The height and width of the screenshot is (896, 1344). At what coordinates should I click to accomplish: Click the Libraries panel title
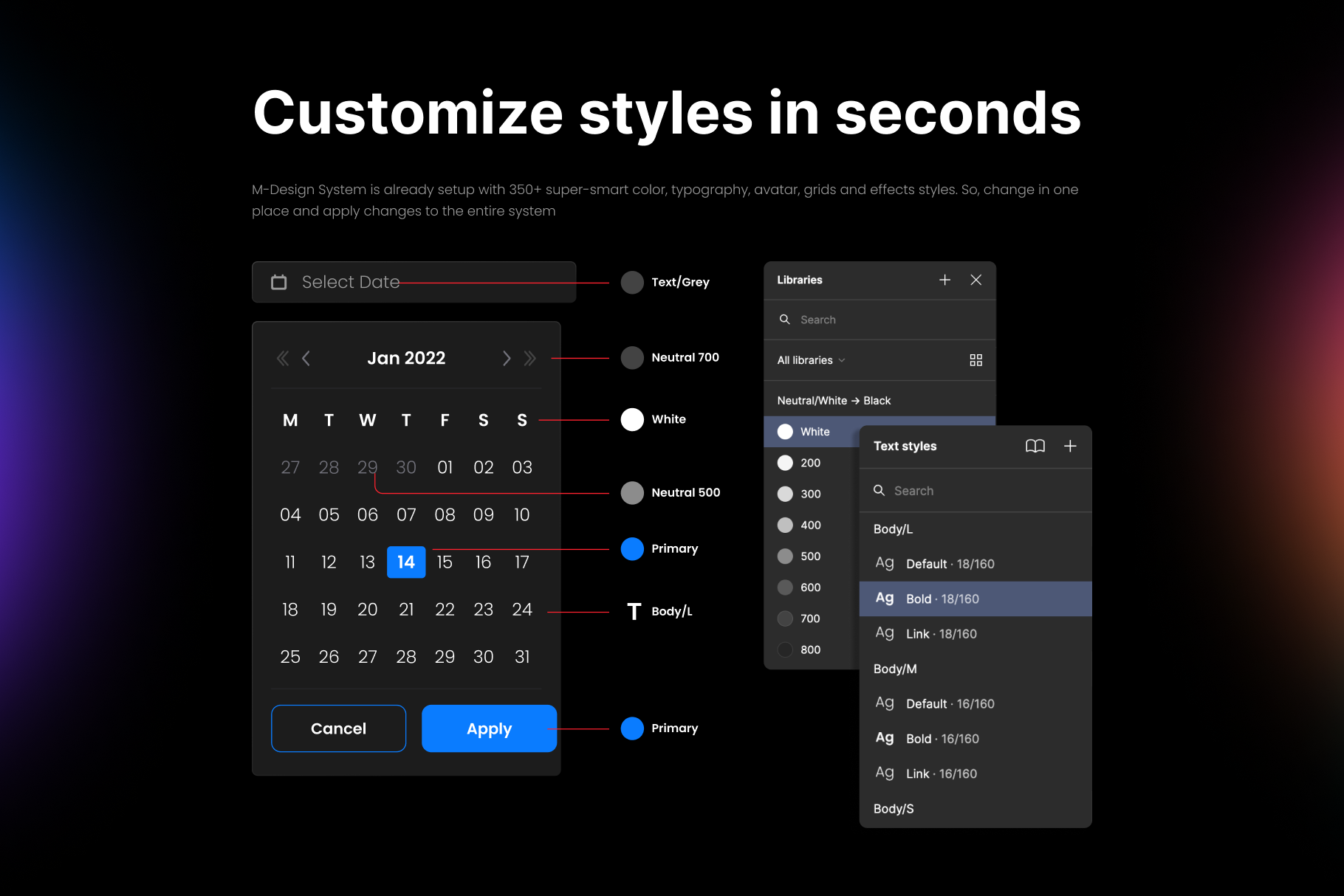(800, 280)
